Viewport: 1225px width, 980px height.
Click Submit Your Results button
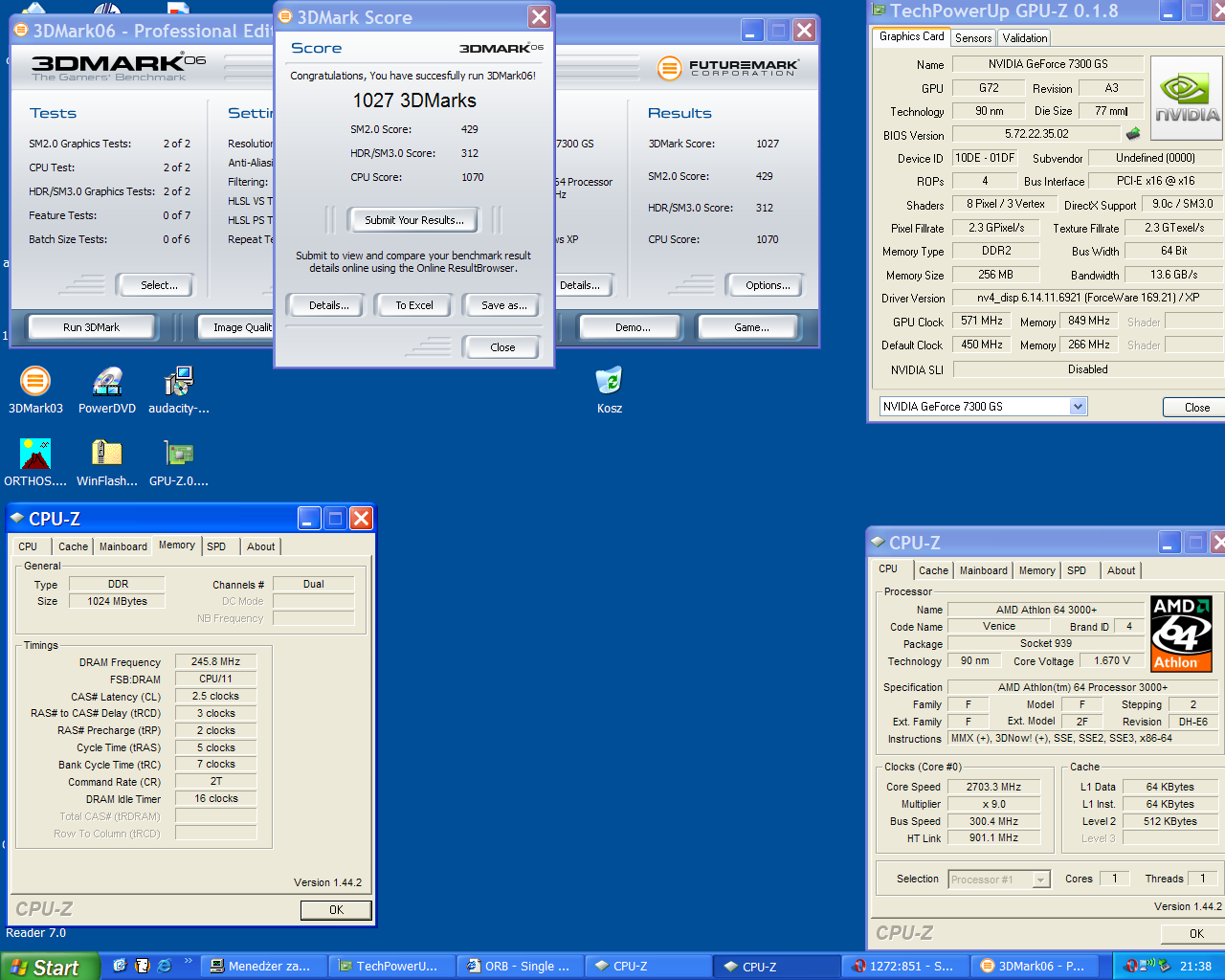coord(413,220)
